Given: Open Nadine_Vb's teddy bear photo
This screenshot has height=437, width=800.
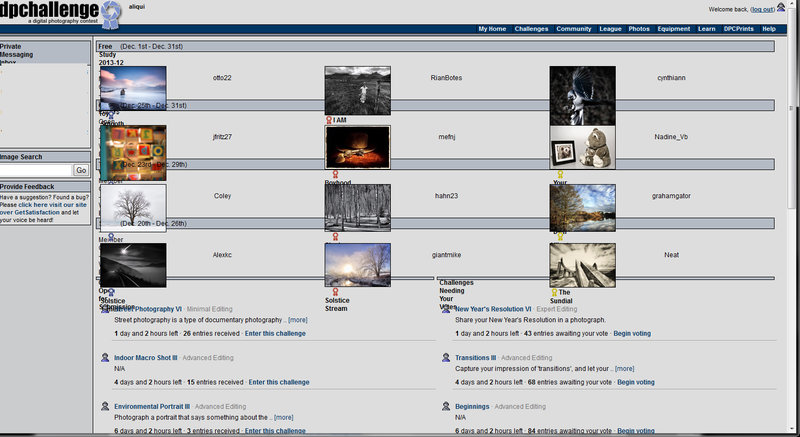Looking at the screenshot, I should pyautogui.click(x=583, y=147).
